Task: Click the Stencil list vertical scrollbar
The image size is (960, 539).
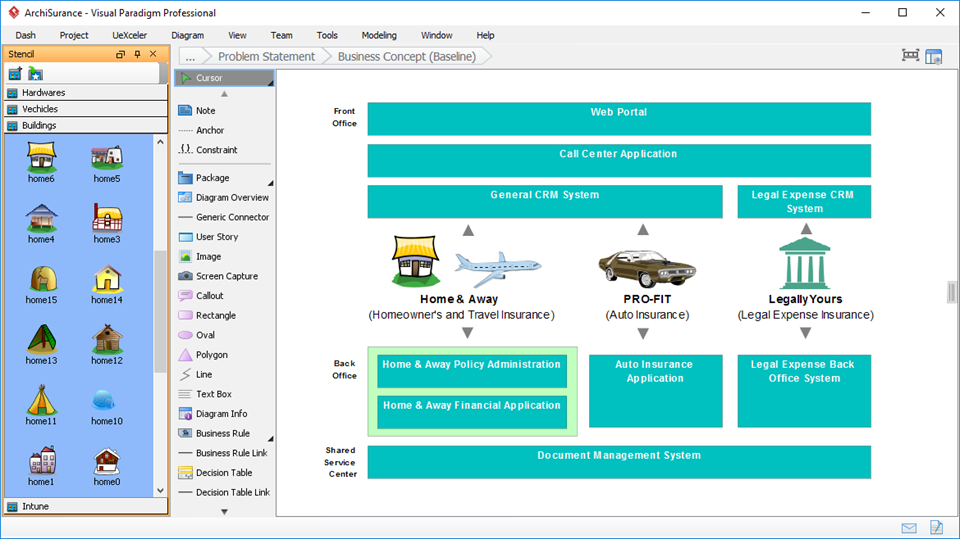Action: 160,312
